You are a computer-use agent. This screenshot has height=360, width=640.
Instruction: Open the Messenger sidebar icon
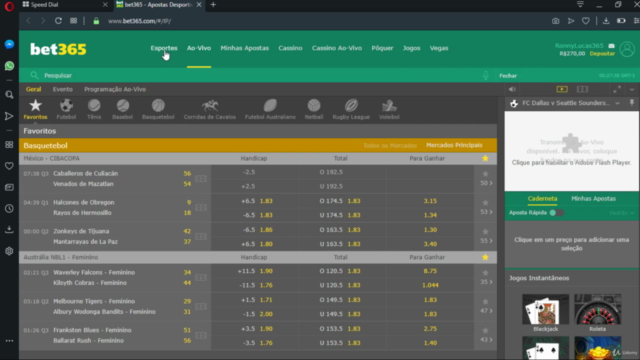[x=9, y=44]
